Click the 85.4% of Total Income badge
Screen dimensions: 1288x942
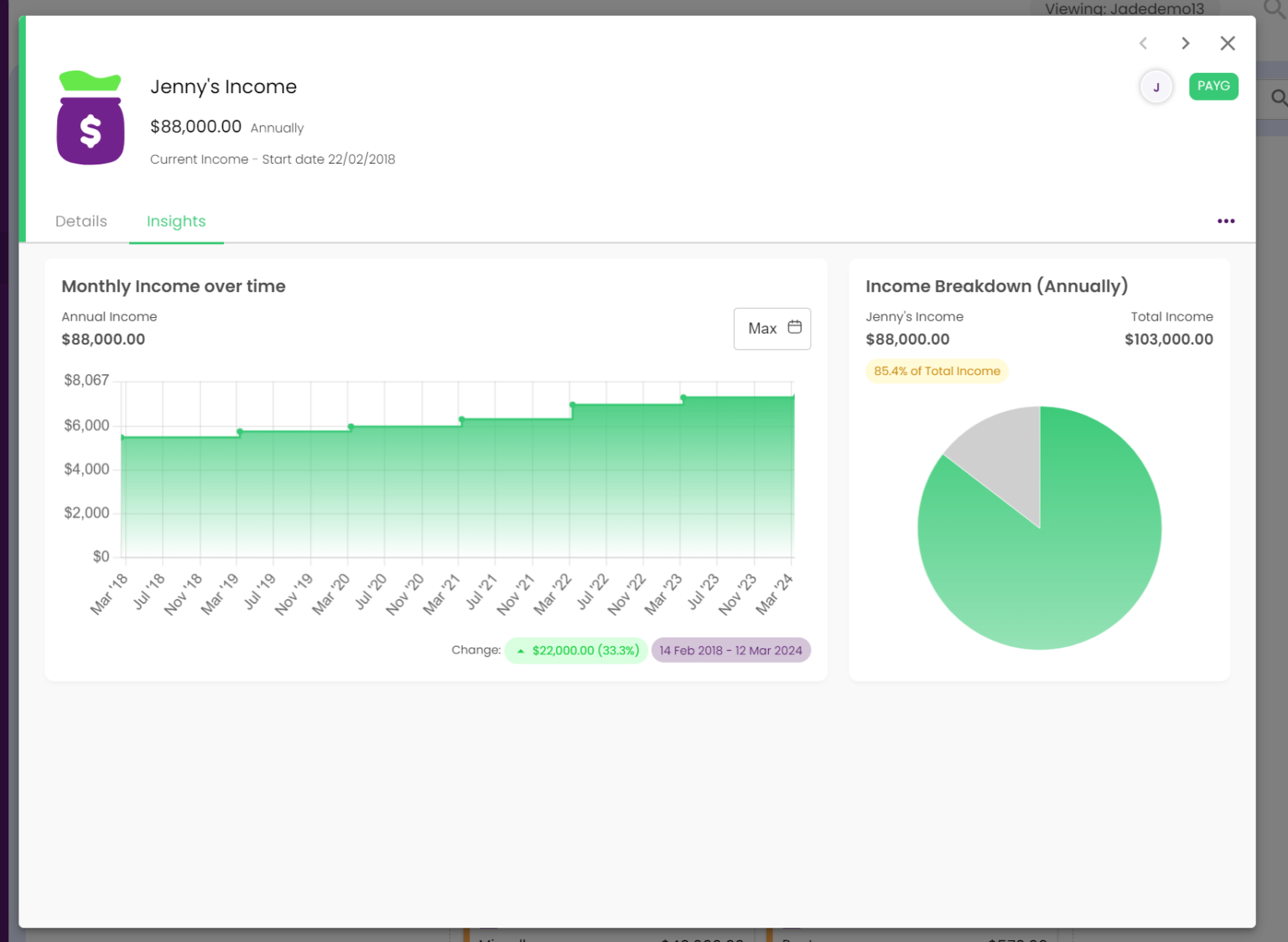tap(937, 370)
